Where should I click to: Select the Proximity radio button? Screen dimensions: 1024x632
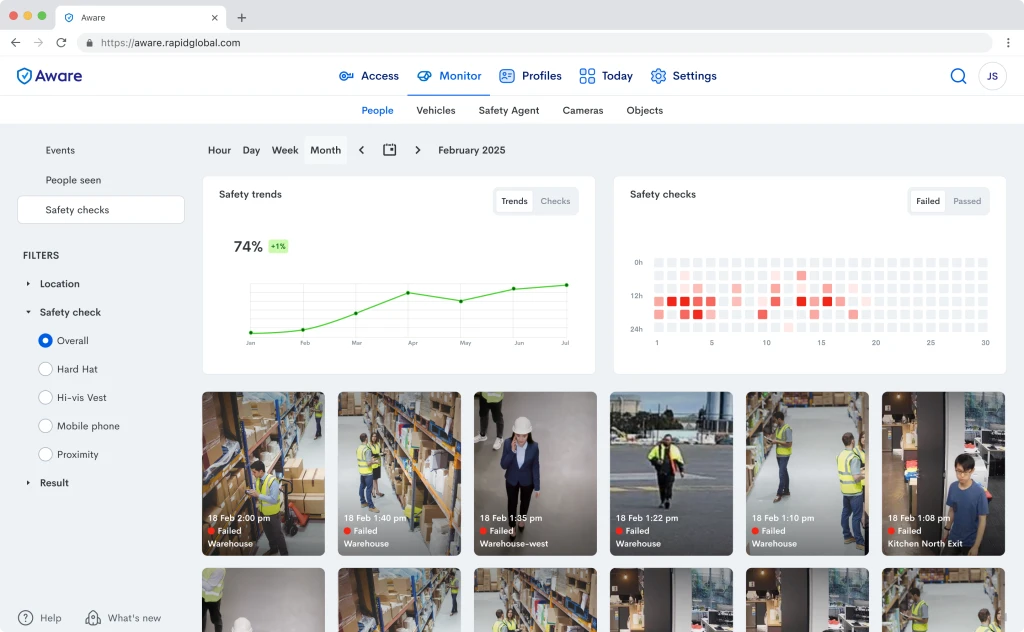point(45,454)
